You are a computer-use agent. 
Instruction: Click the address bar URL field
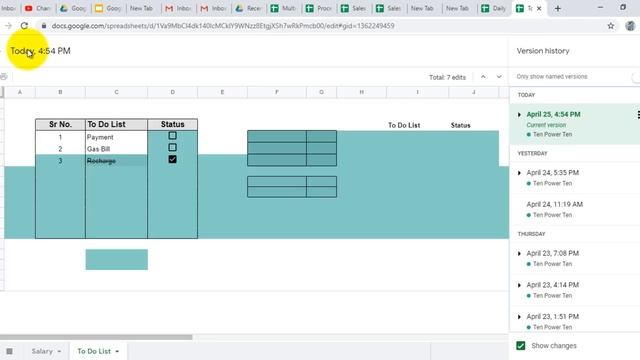pos(223,26)
